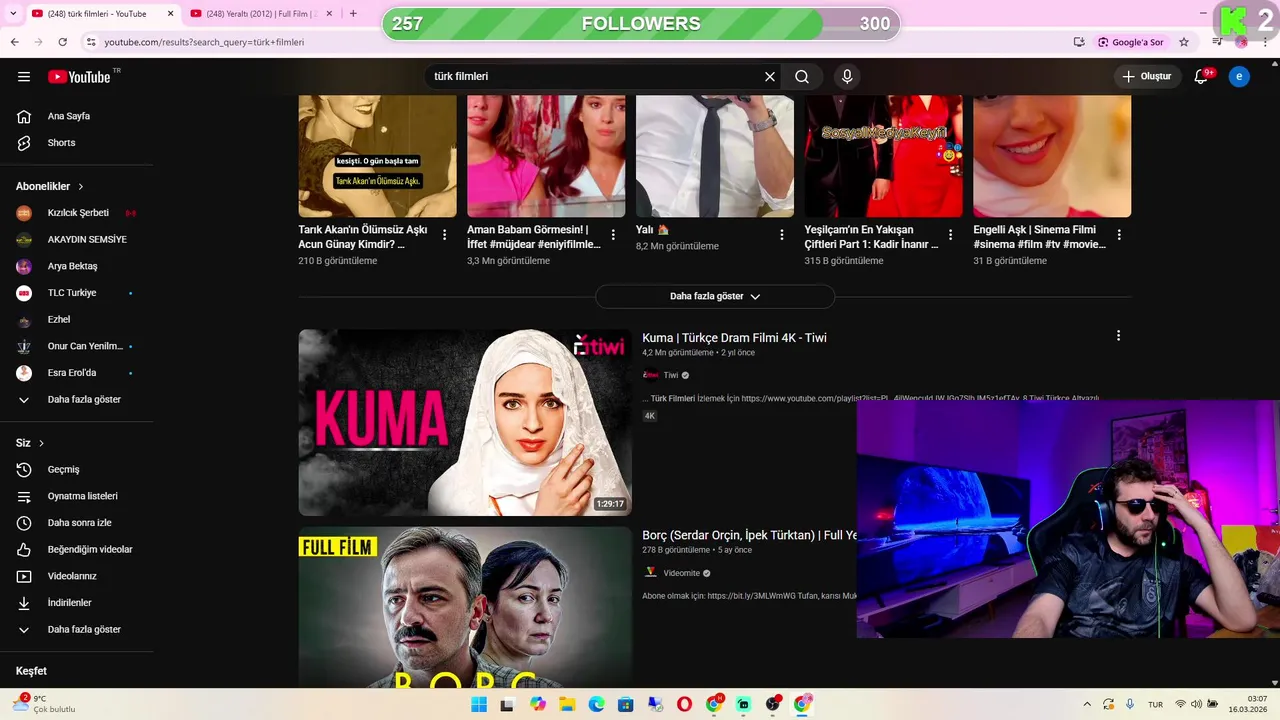1280x720 pixels.
Task: Open the more menu for the Kuma video
Action: point(1119,336)
